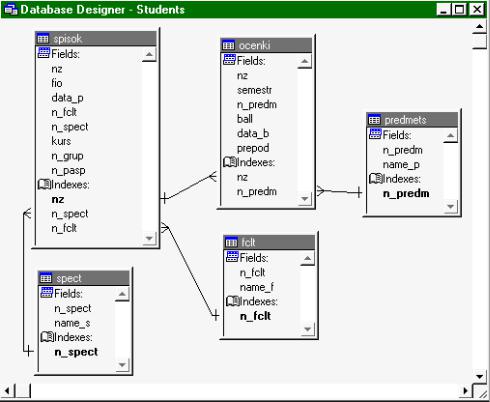Click the ocenki list scroll-down arrow

[x=304, y=199]
